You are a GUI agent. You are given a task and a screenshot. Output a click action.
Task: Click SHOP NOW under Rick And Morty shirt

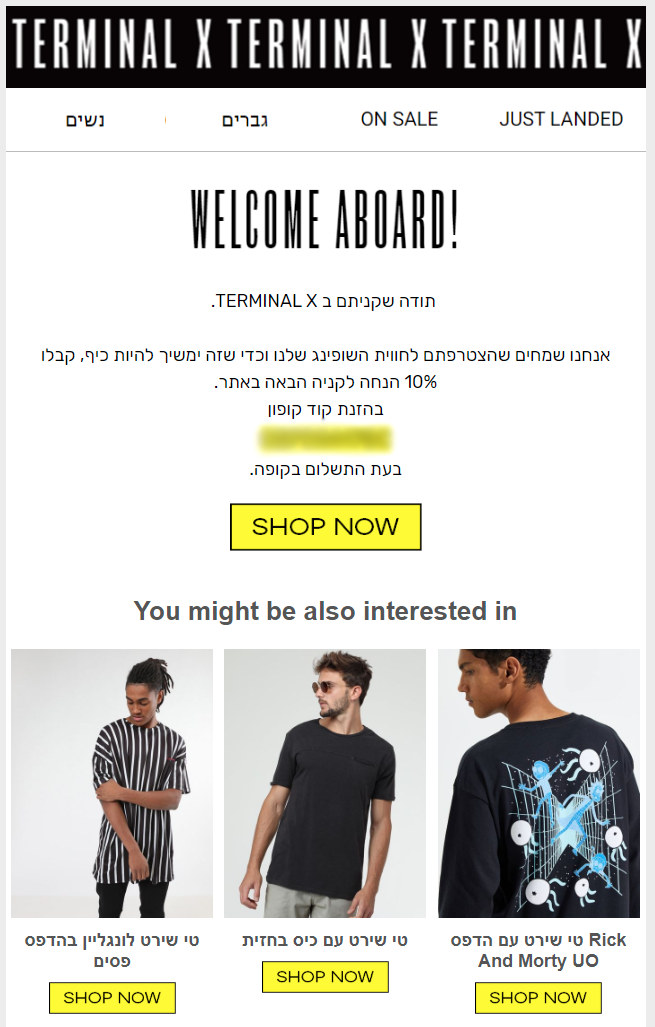[538, 998]
